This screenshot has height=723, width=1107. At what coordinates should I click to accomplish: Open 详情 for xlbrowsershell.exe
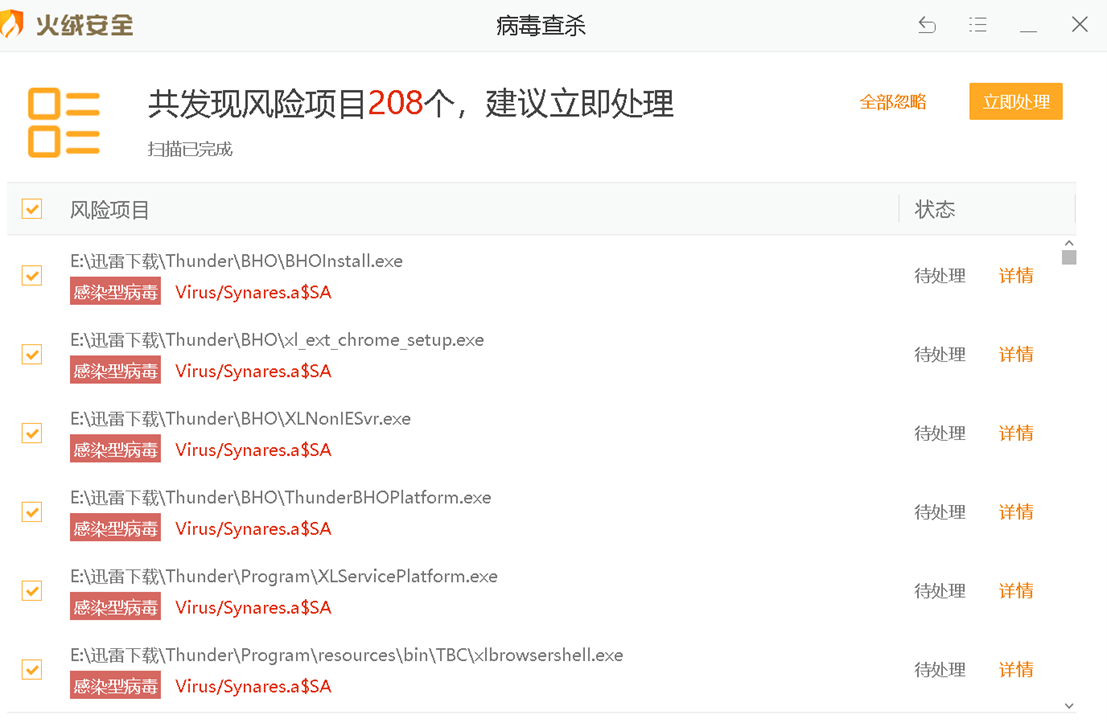coord(1016,669)
